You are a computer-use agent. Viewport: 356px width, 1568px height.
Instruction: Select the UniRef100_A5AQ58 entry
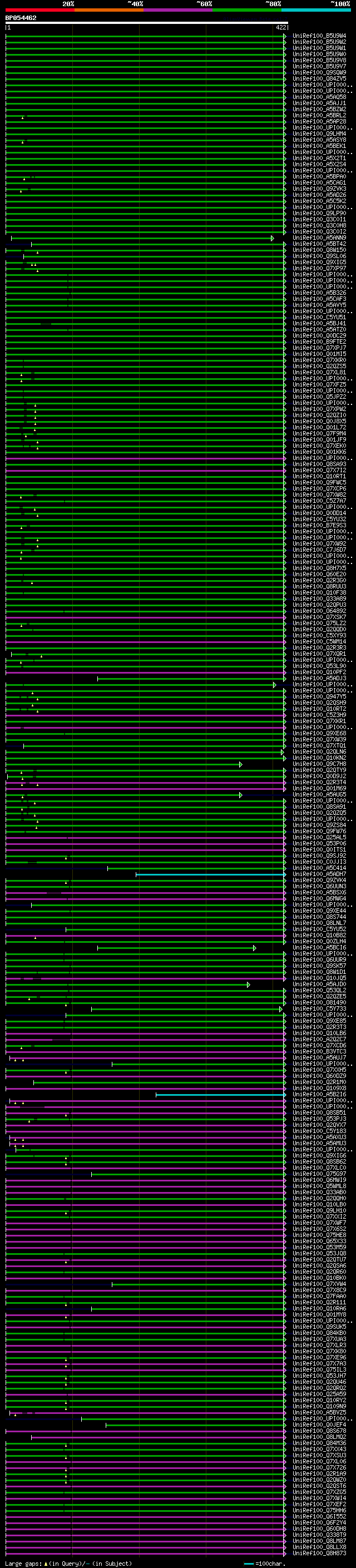319,97
